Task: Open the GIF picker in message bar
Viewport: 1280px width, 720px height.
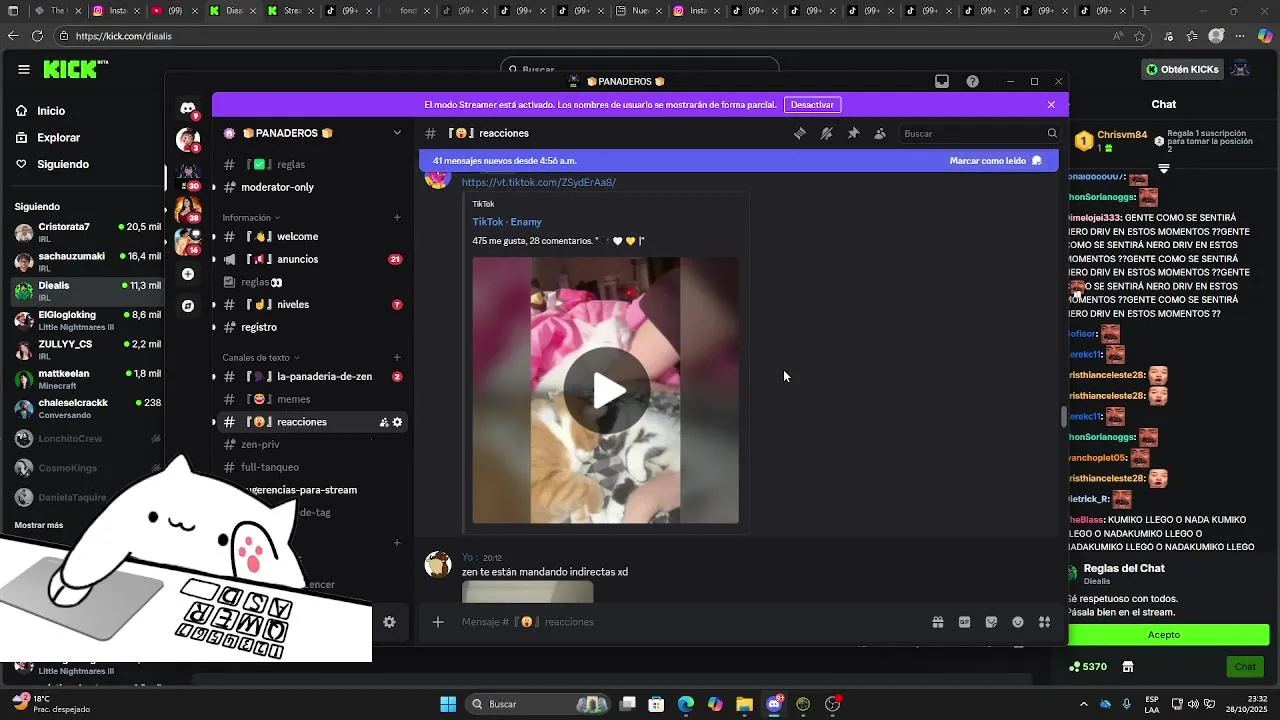Action: [x=965, y=622]
